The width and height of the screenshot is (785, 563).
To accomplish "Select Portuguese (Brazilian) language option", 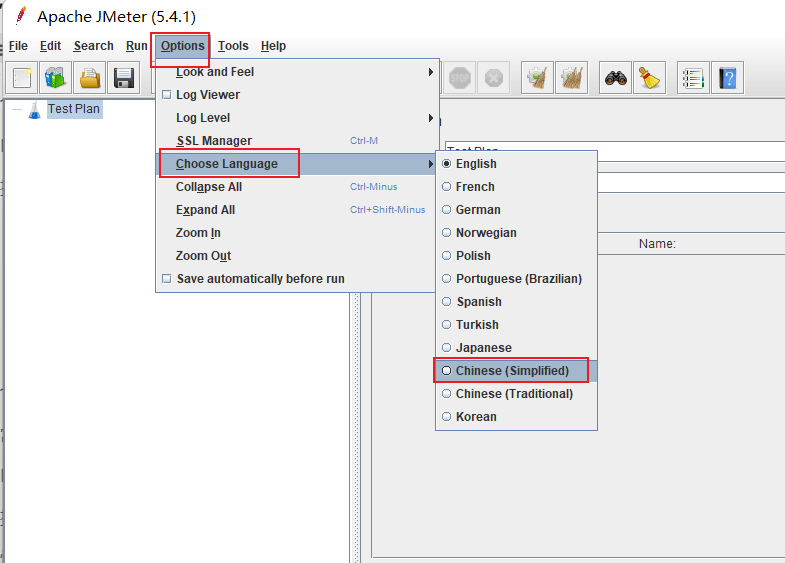I will pyautogui.click(x=516, y=279).
